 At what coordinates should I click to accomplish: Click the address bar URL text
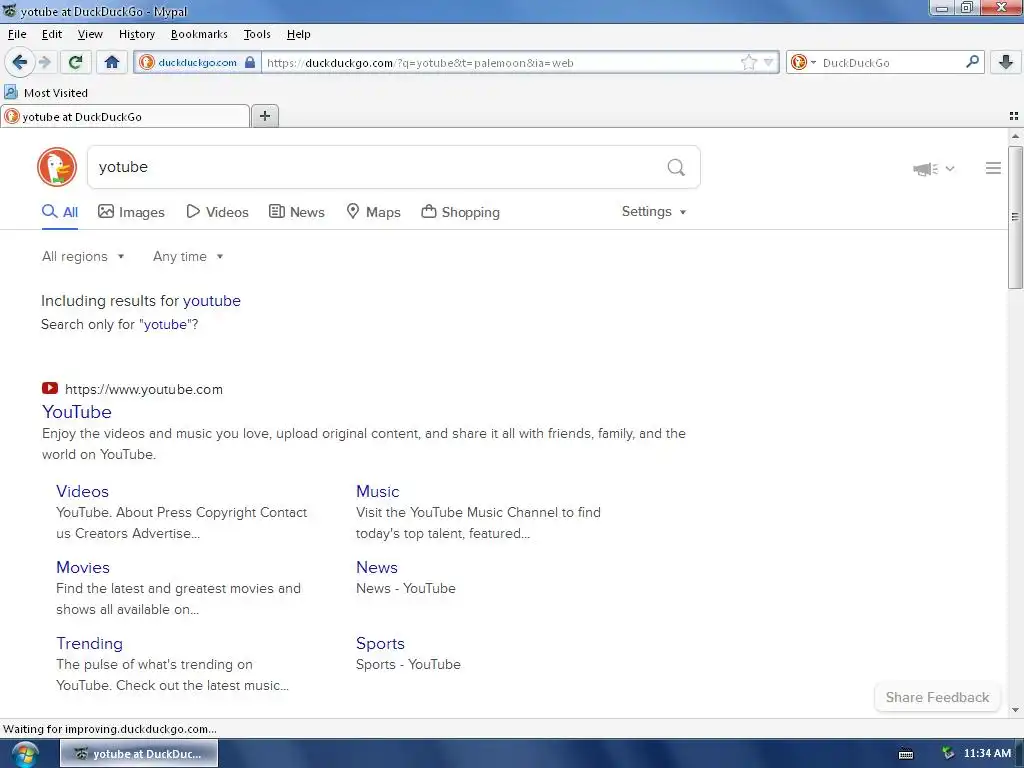click(420, 63)
